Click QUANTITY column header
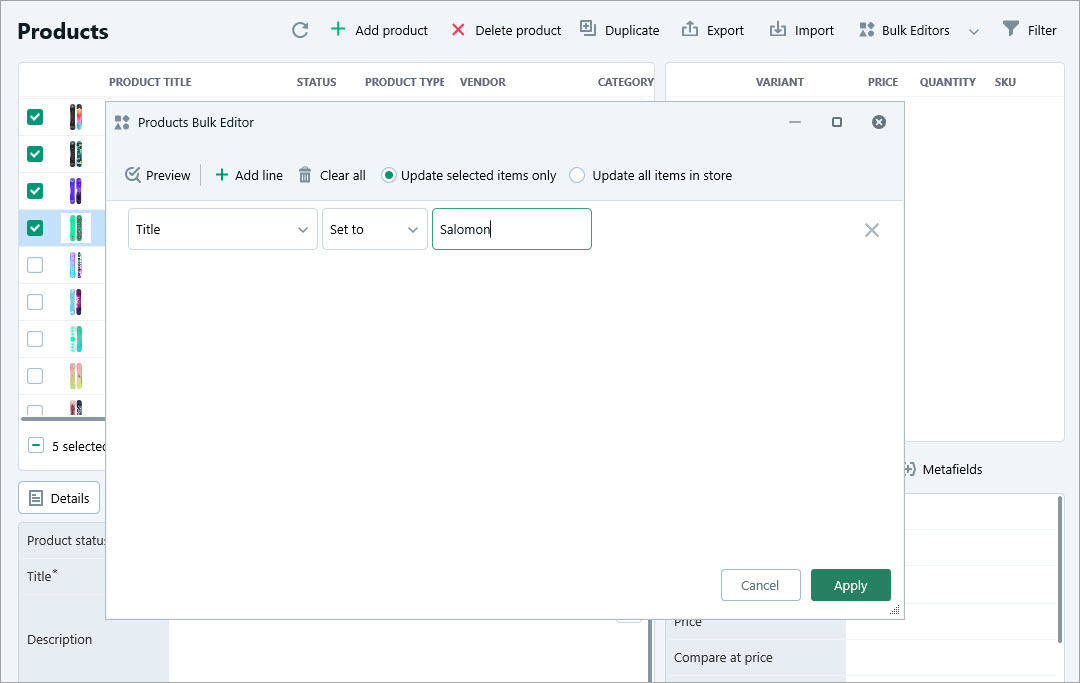 click(948, 82)
